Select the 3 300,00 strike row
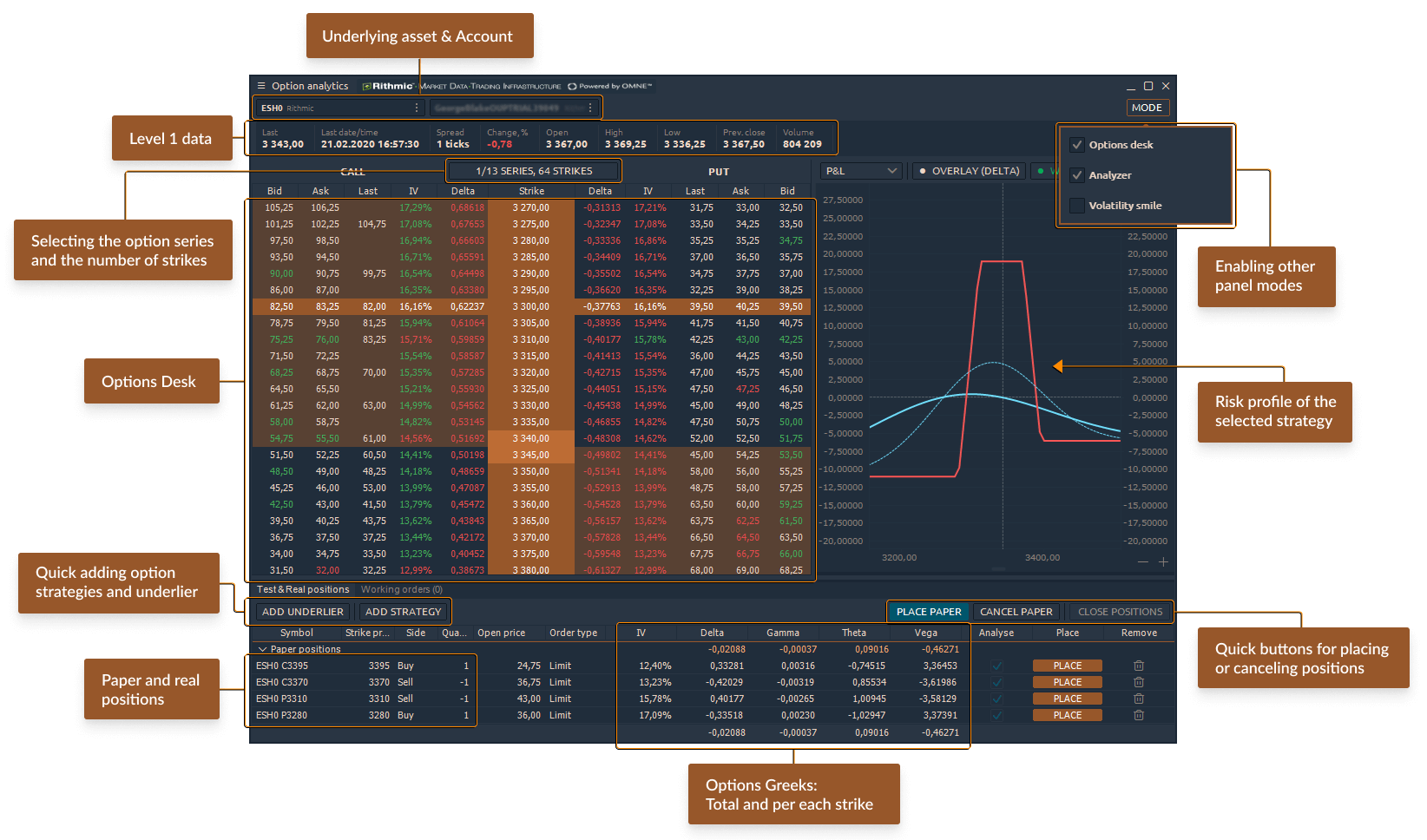This screenshot has width=1427, height=840. click(530, 306)
